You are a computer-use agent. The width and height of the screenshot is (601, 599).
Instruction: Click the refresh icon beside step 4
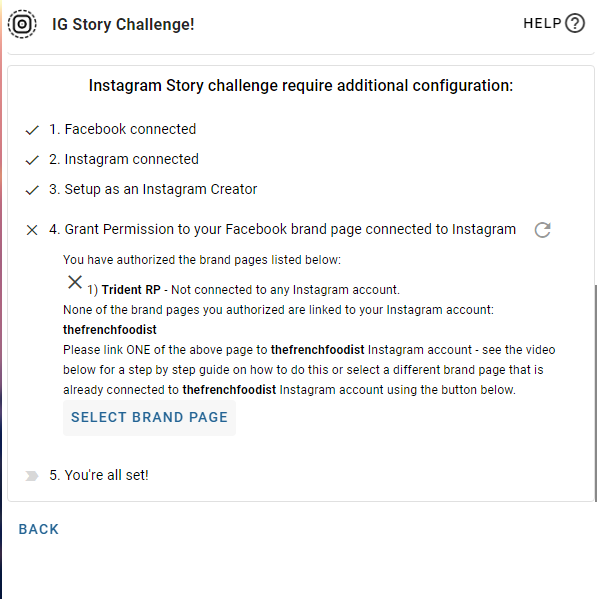click(543, 230)
